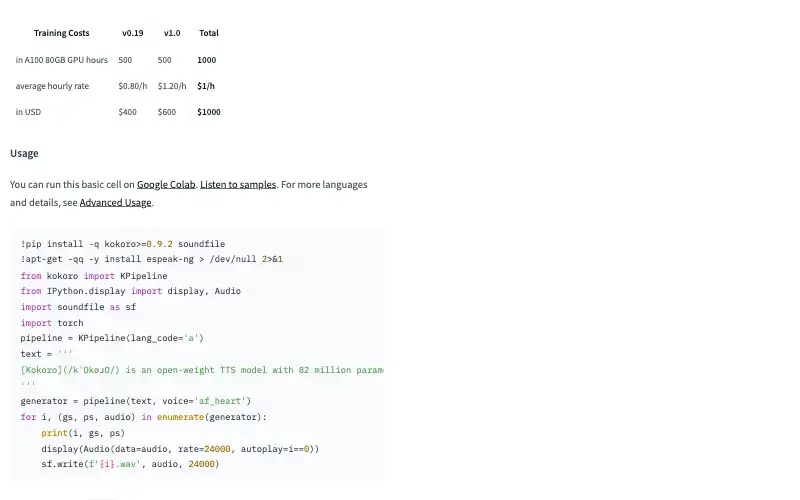Click the 'for i, (gs, ps, audio)' loop line
Viewport: 800px width, 500px height.
[x=144, y=417]
